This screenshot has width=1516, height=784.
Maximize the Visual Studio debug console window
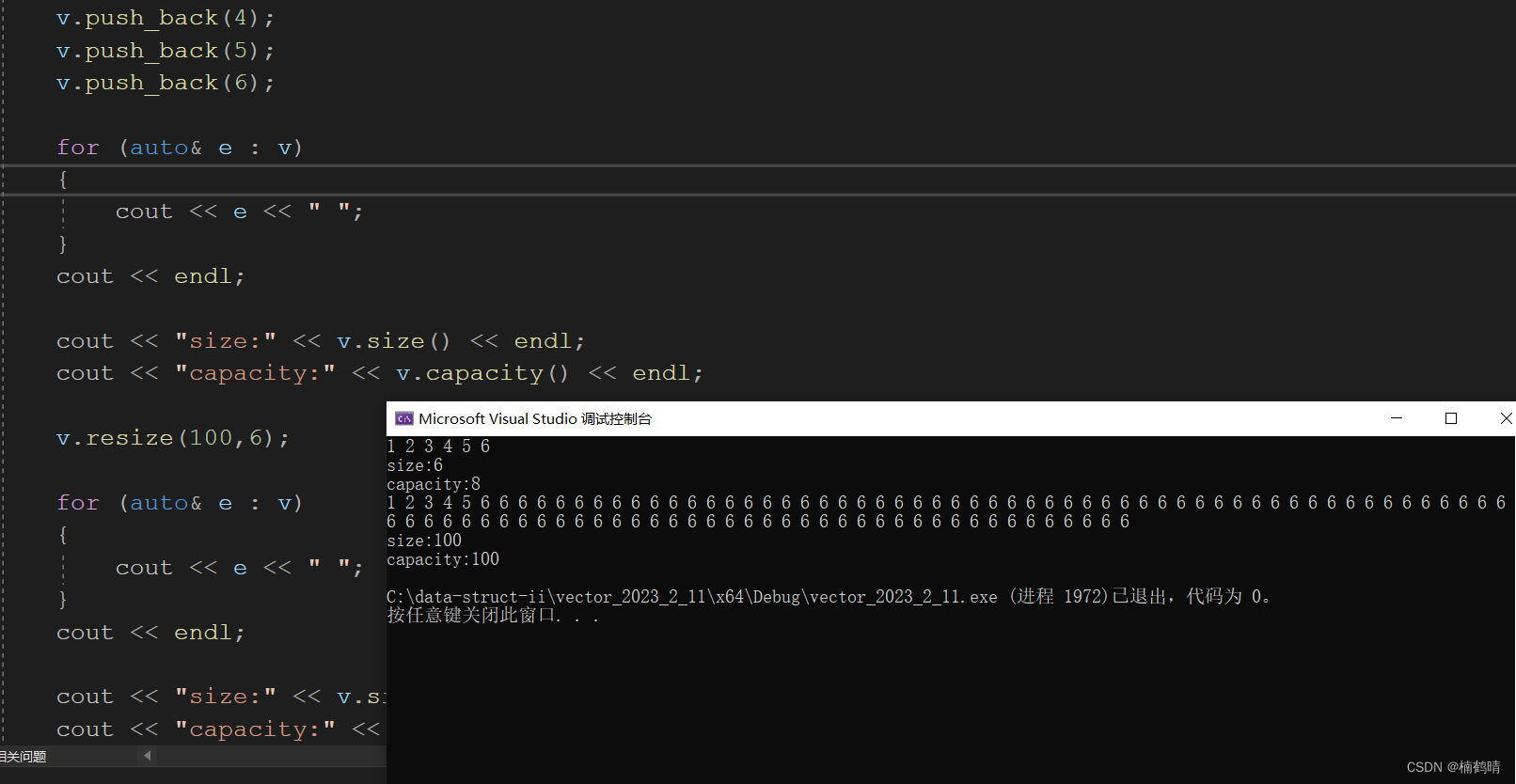[x=1451, y=418]
